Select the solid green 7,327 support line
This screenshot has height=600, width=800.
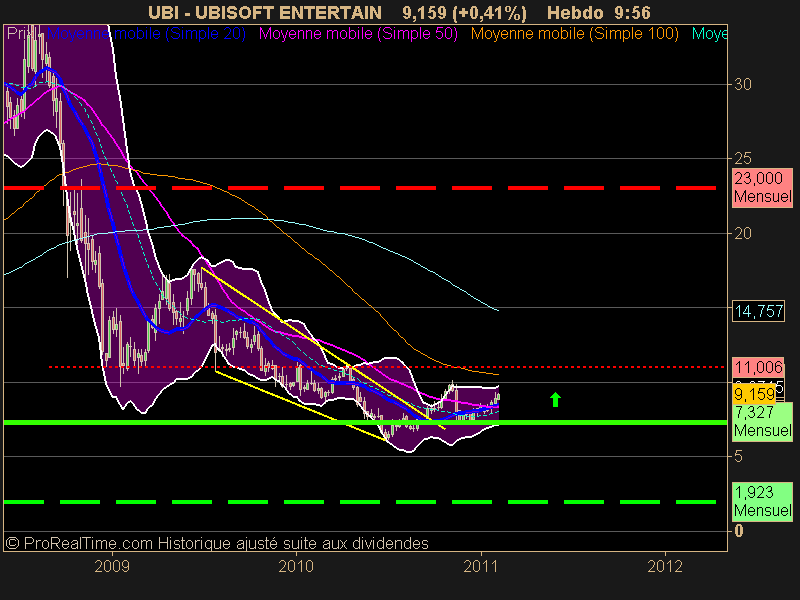click(365, 422)
